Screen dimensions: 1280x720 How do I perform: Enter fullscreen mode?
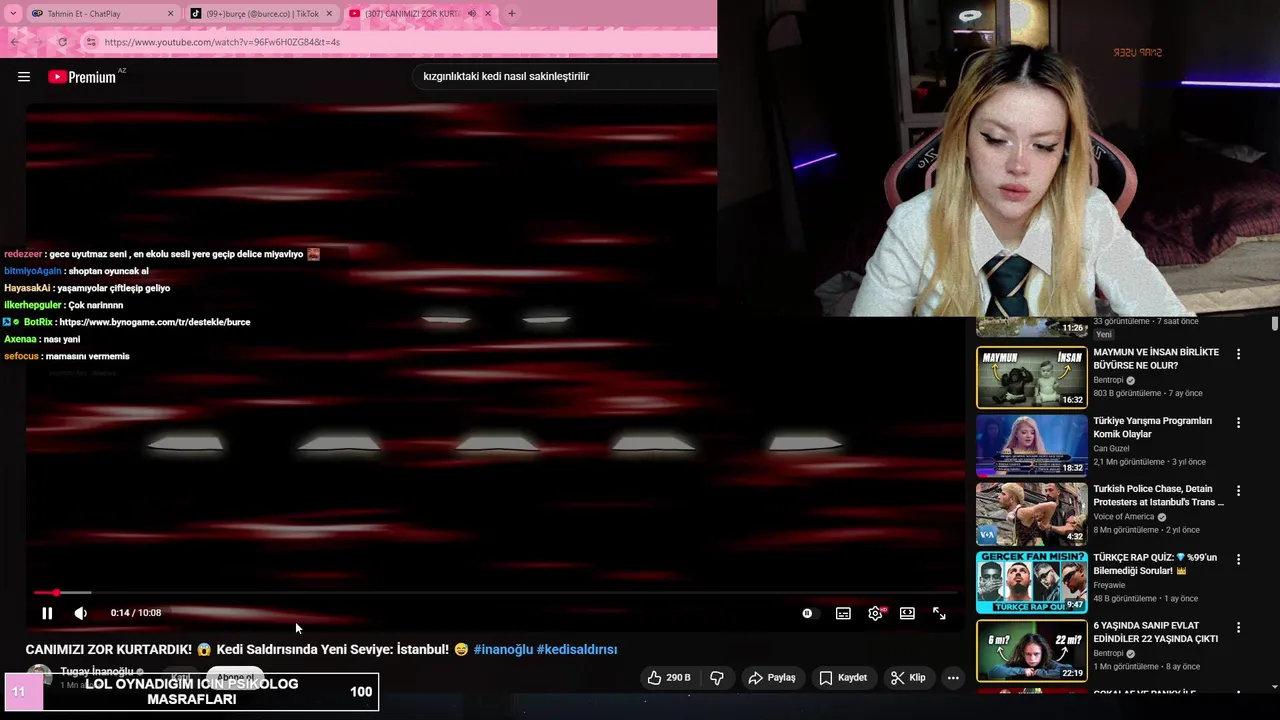coord(939,613)
